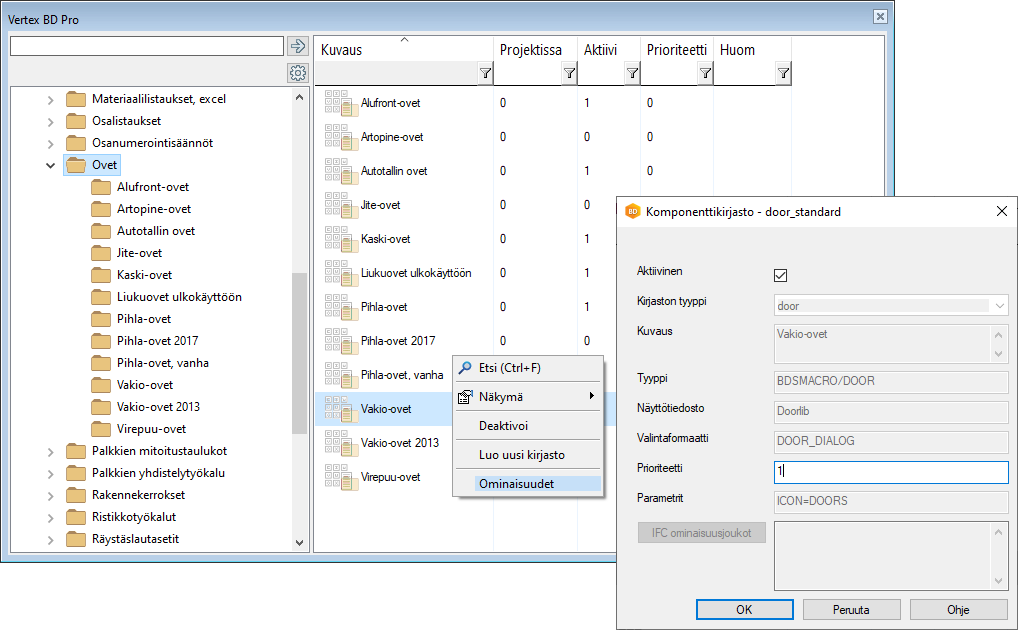Click the search arrow button beside search field
Image resolution: width=1018 pixels, height=630 pixels.
coord(297,46)
